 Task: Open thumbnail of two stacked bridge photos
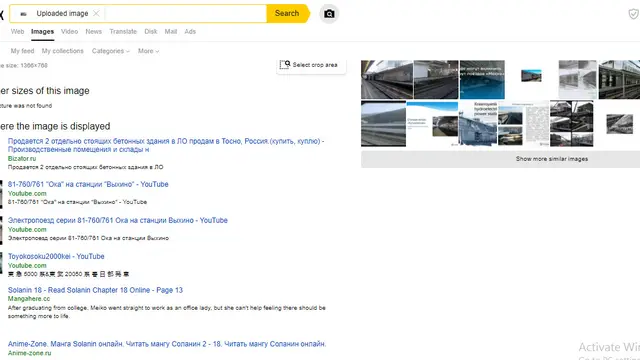pos(510,124)
